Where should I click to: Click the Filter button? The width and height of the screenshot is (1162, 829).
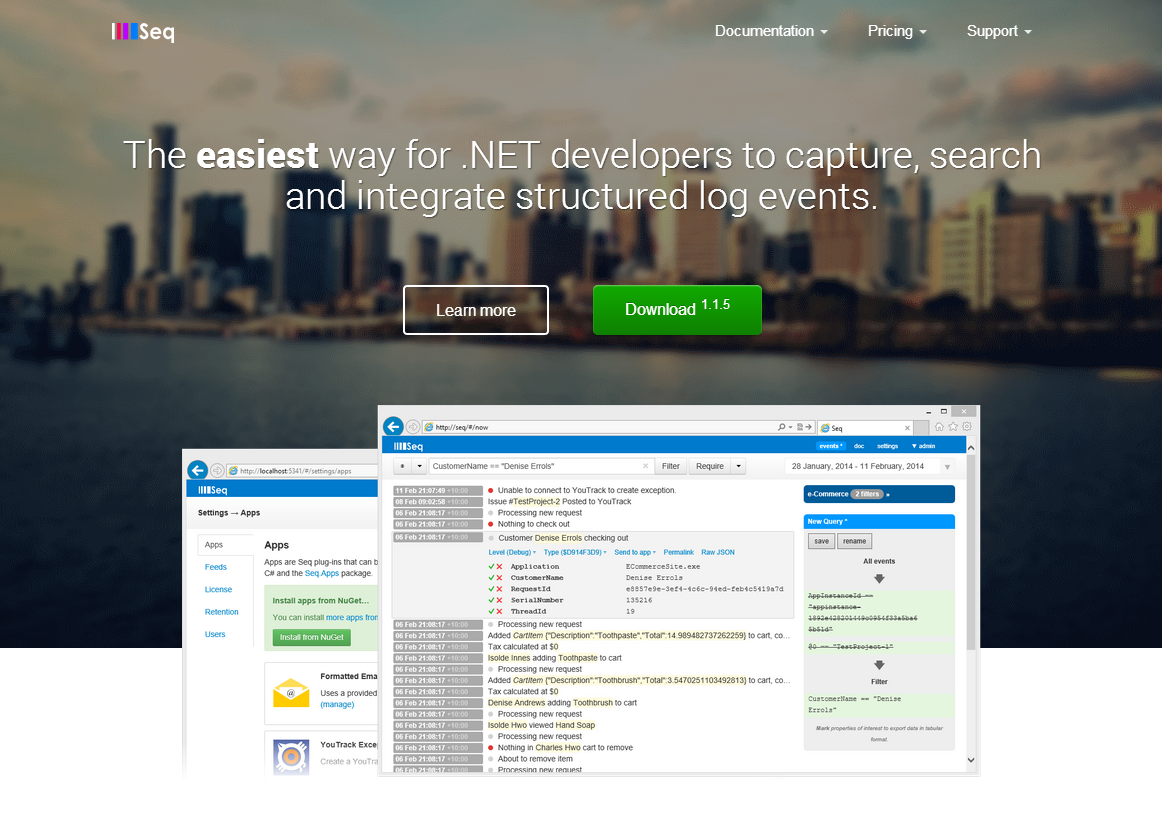[x=671, y=466]
